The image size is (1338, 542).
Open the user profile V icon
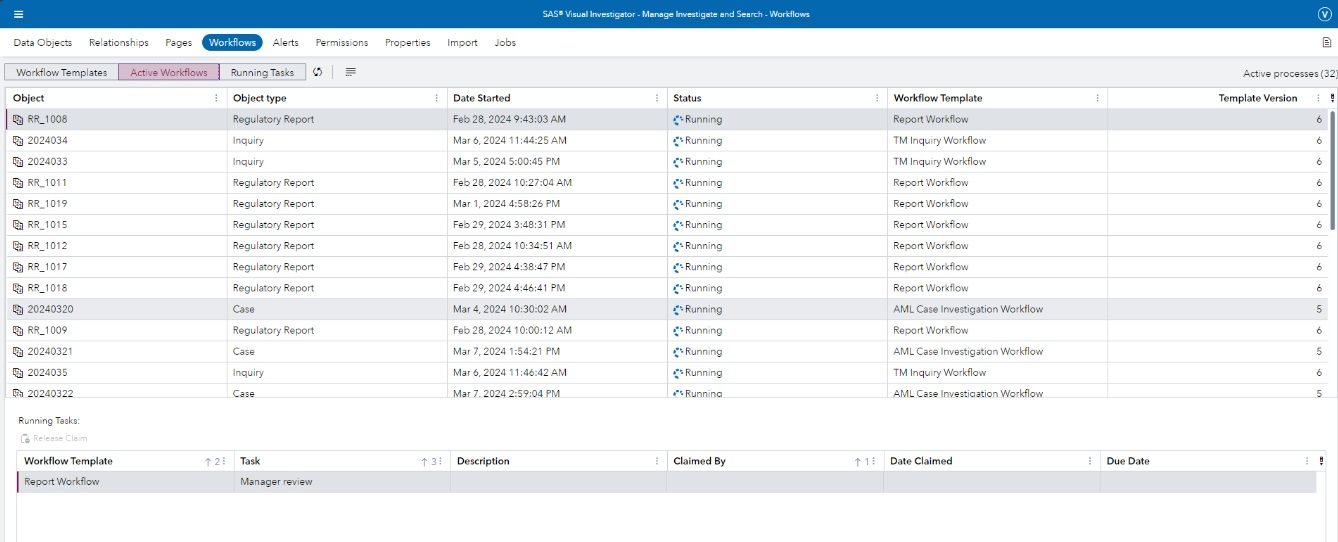click(1325, 14)
